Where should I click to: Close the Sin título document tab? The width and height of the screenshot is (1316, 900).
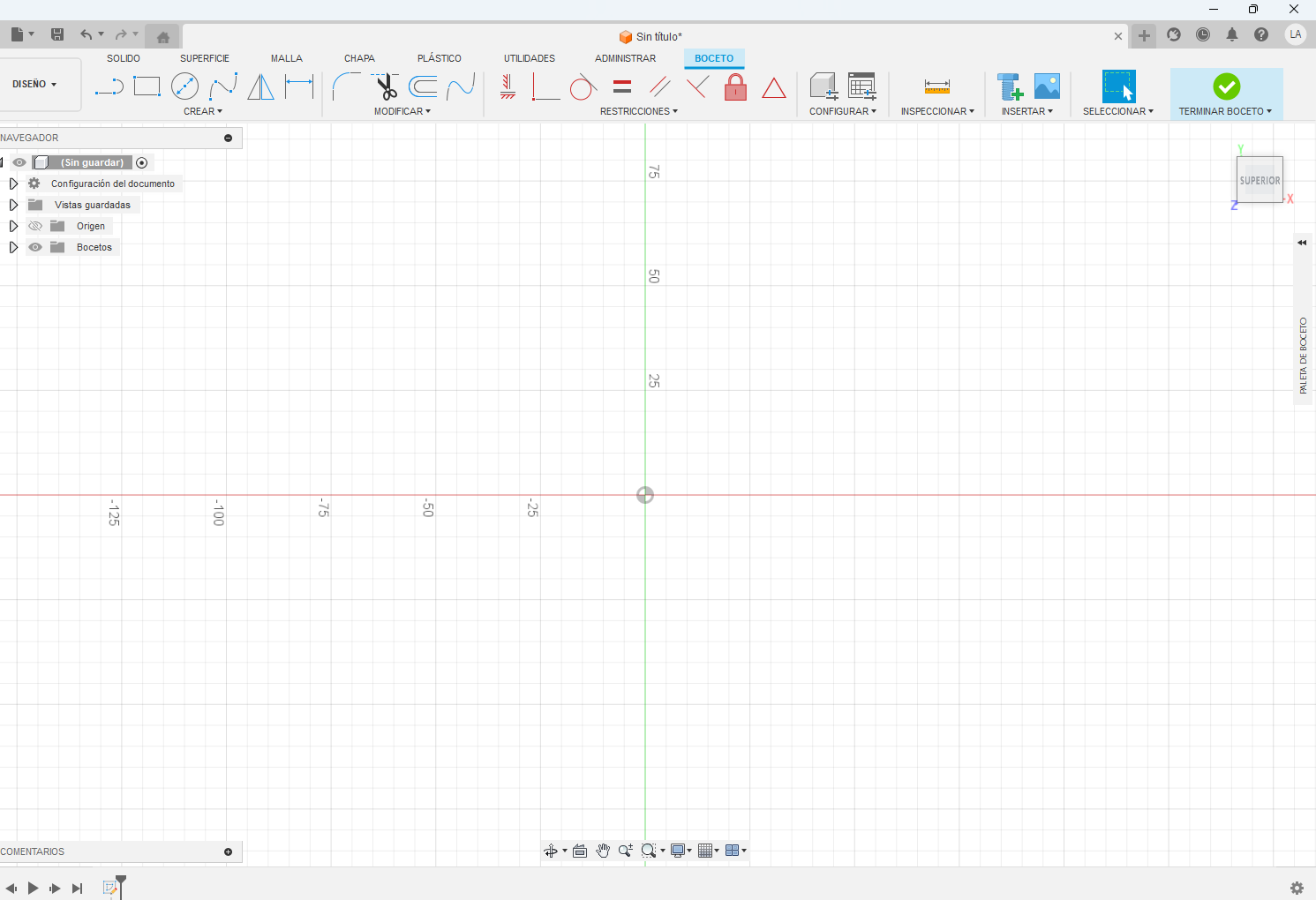tap(1118, 36)
